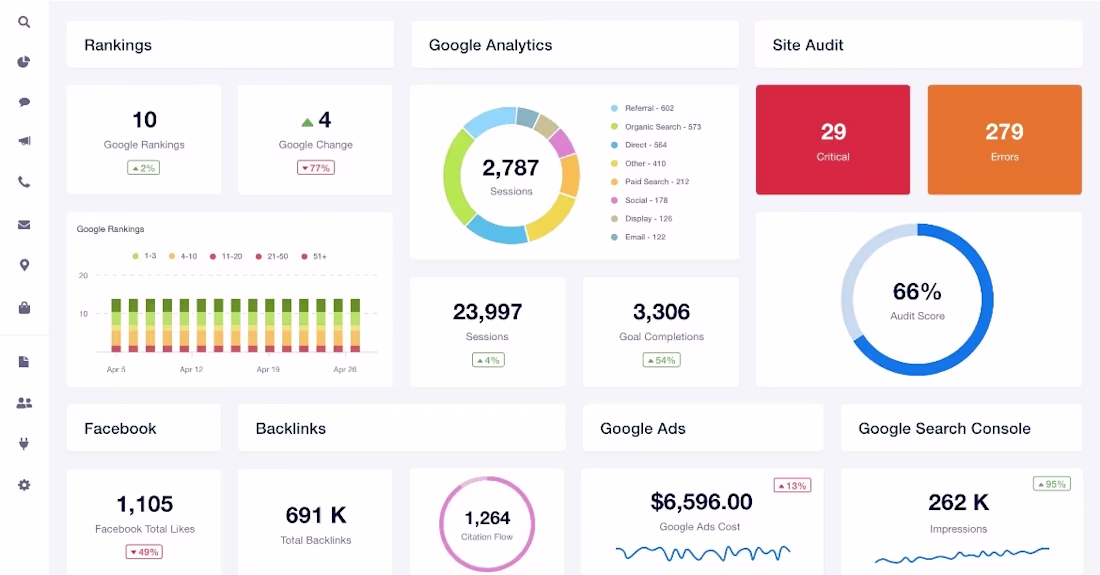Toggle the 4-10 legend series
The image size is (1100, 575).
tap(183, 257)
